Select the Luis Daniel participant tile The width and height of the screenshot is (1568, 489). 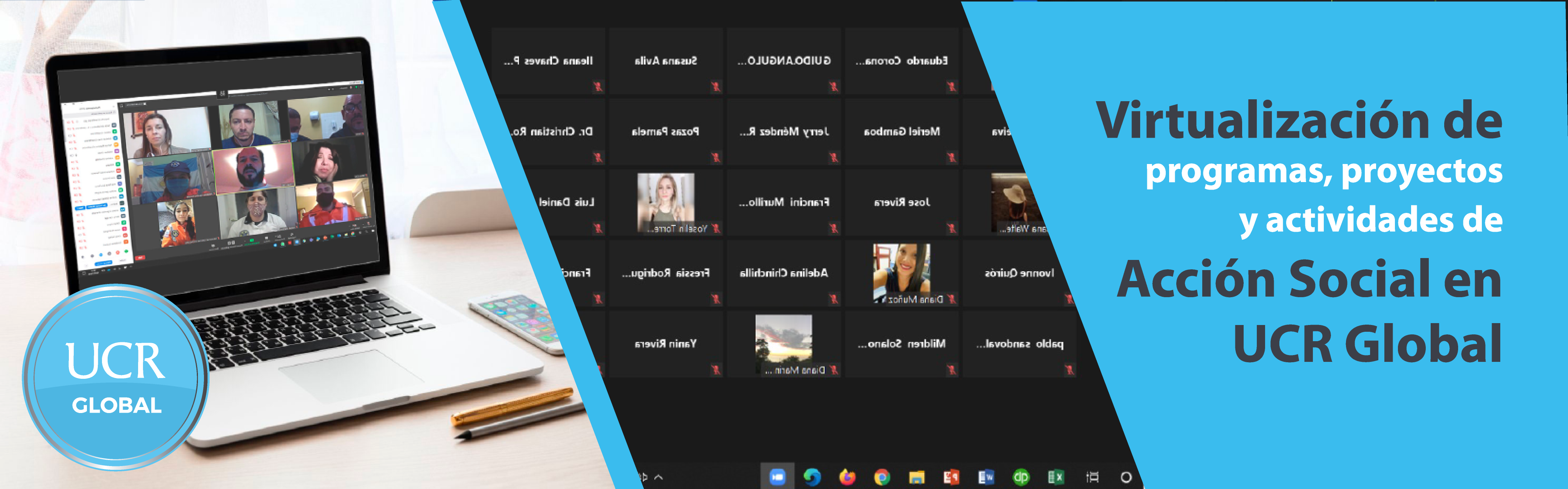click(x=566, y=202)
